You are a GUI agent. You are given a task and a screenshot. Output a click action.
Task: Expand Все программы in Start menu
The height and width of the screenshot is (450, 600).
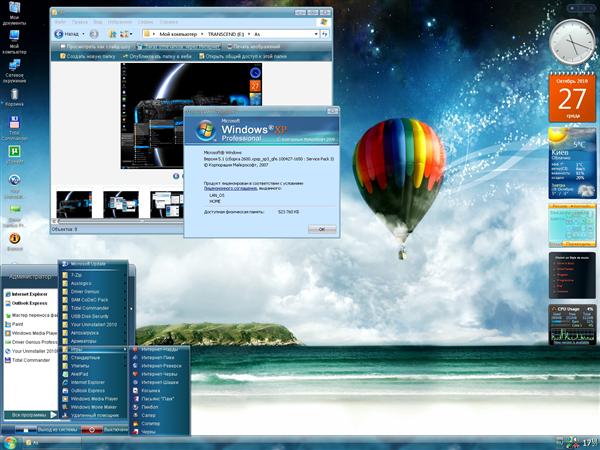click(x=31, y=415)
